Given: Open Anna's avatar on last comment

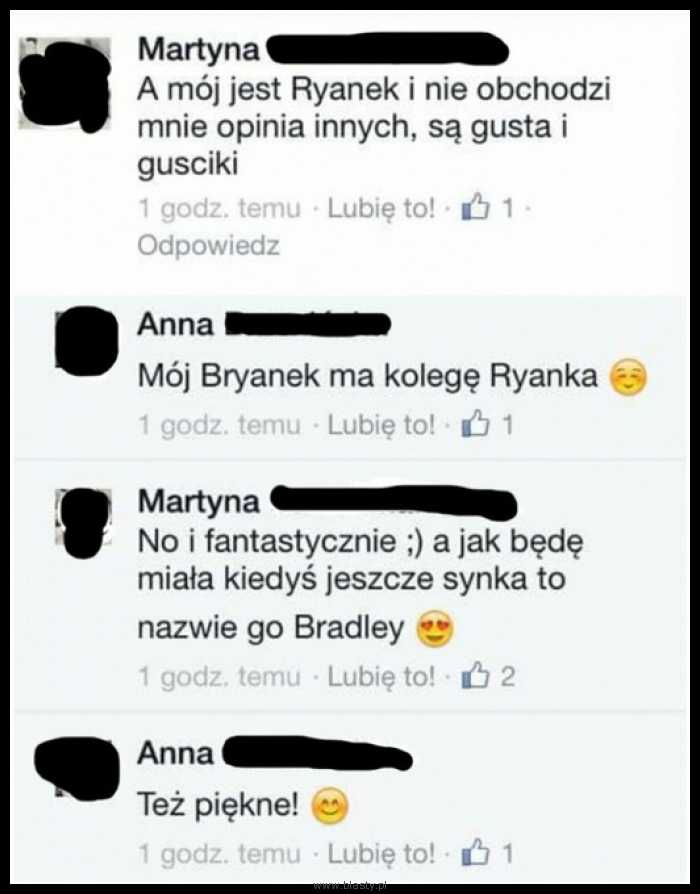Looking at the screenshot, I should [77, 766].
